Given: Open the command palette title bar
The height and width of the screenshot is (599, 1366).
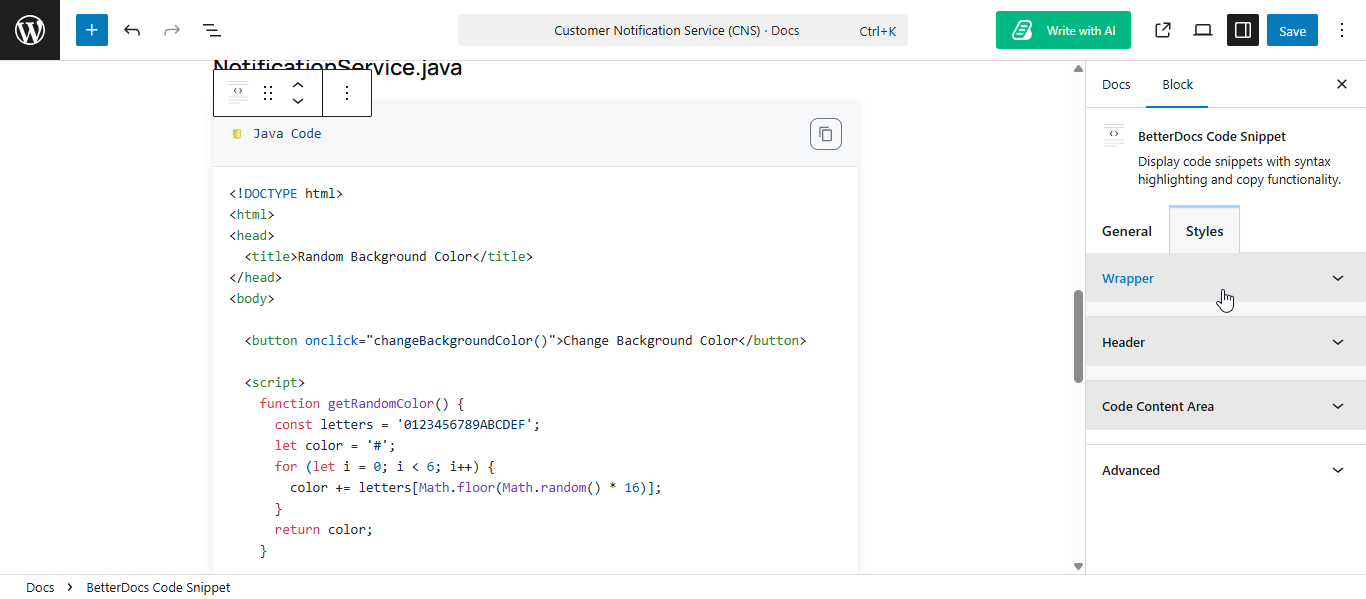Looking at the screenshot, I should [x=683, y=30].
